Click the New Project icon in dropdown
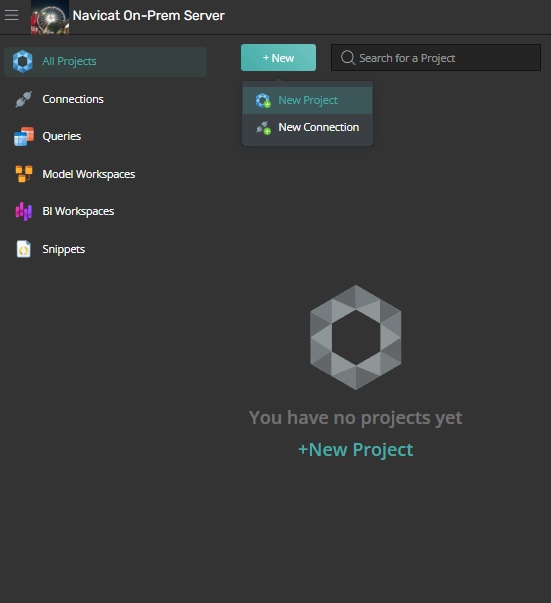551x603 pixels. [263, 100]
